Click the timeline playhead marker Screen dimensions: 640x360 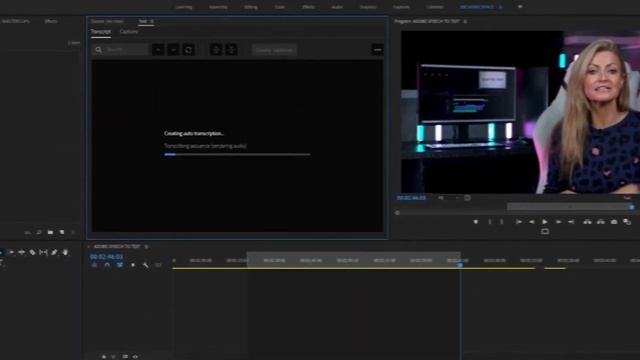pyautogui.click(x=460, y=264)
